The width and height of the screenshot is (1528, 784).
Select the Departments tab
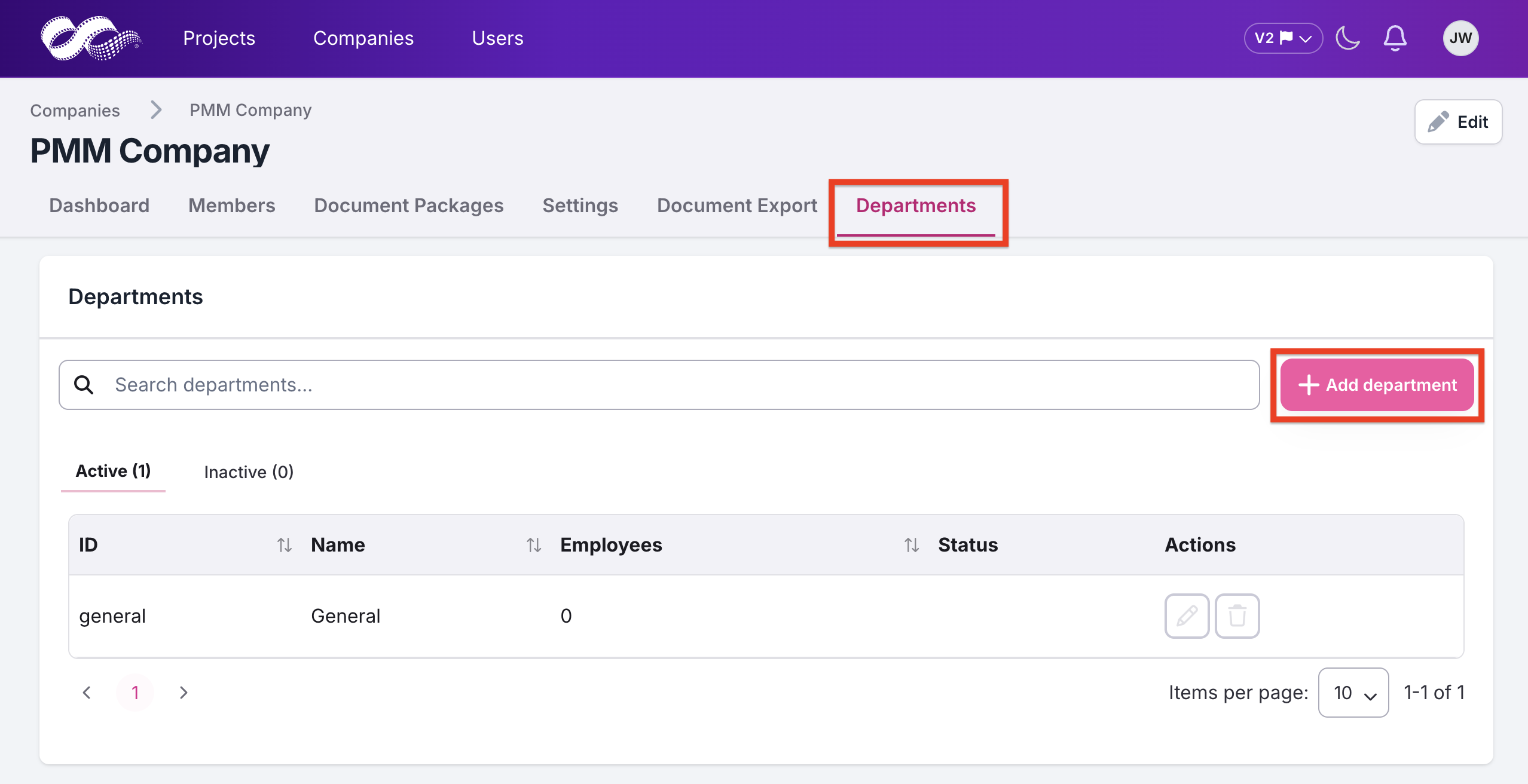coord(916,206)
